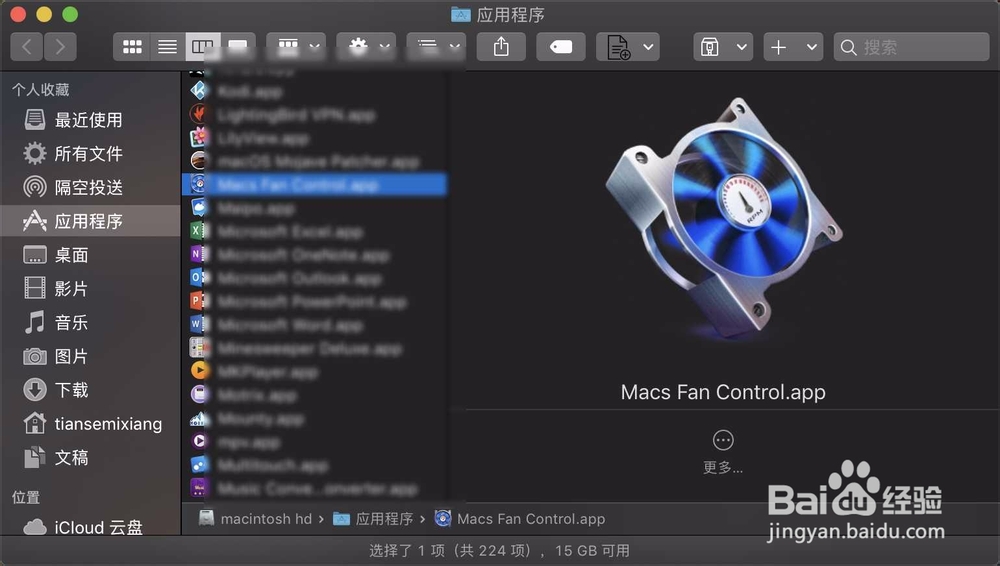The height and width of the screenshot is (566, 1000).
Task: Click the Edit Tags toolbar button
Action: tap(561, 47)
